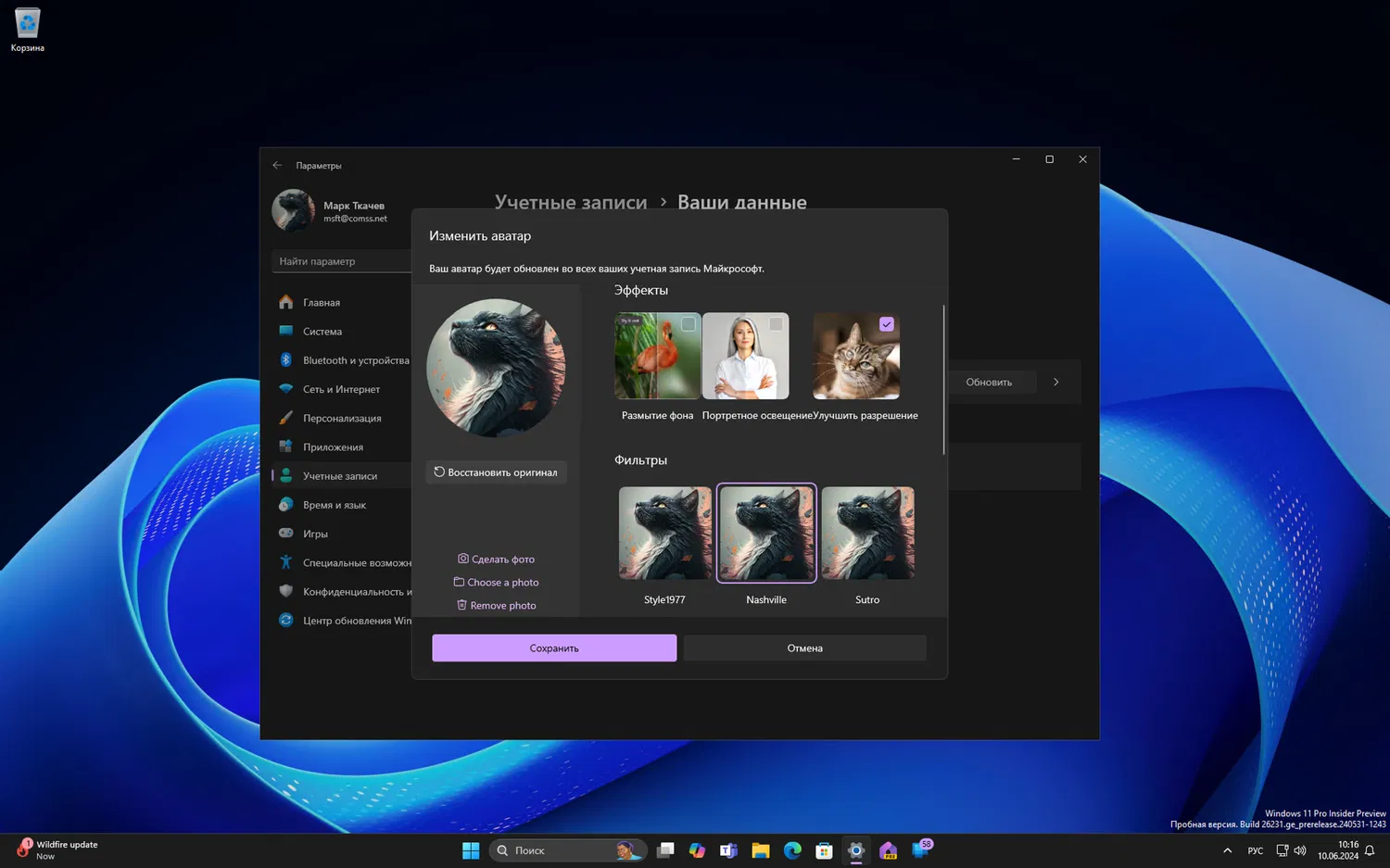Image resolution: width=1390 pixels, height=868 pixels.
Task: Uncheck the Улучшить разрешение effect checkbox
Action: click(887, 324)
